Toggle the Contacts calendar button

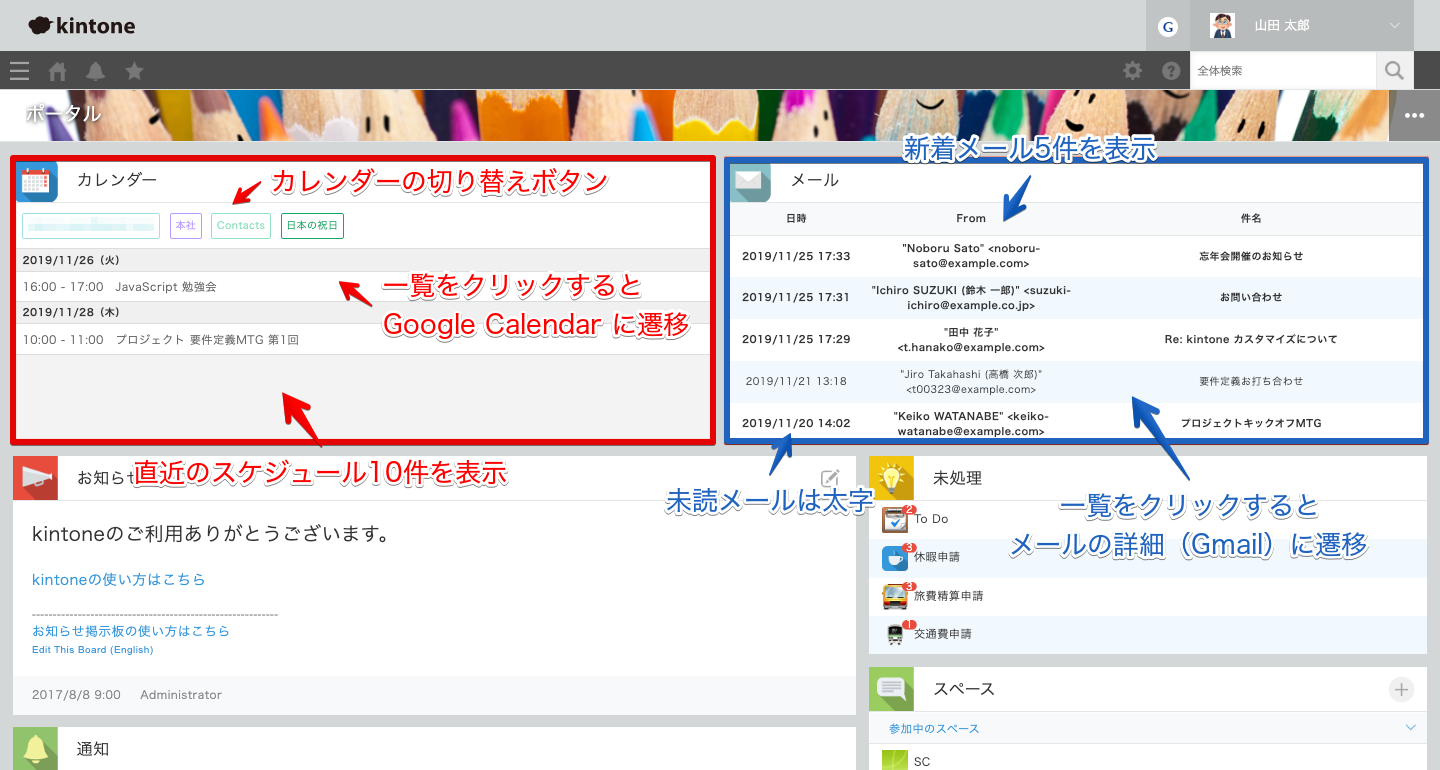pos(241,226)
